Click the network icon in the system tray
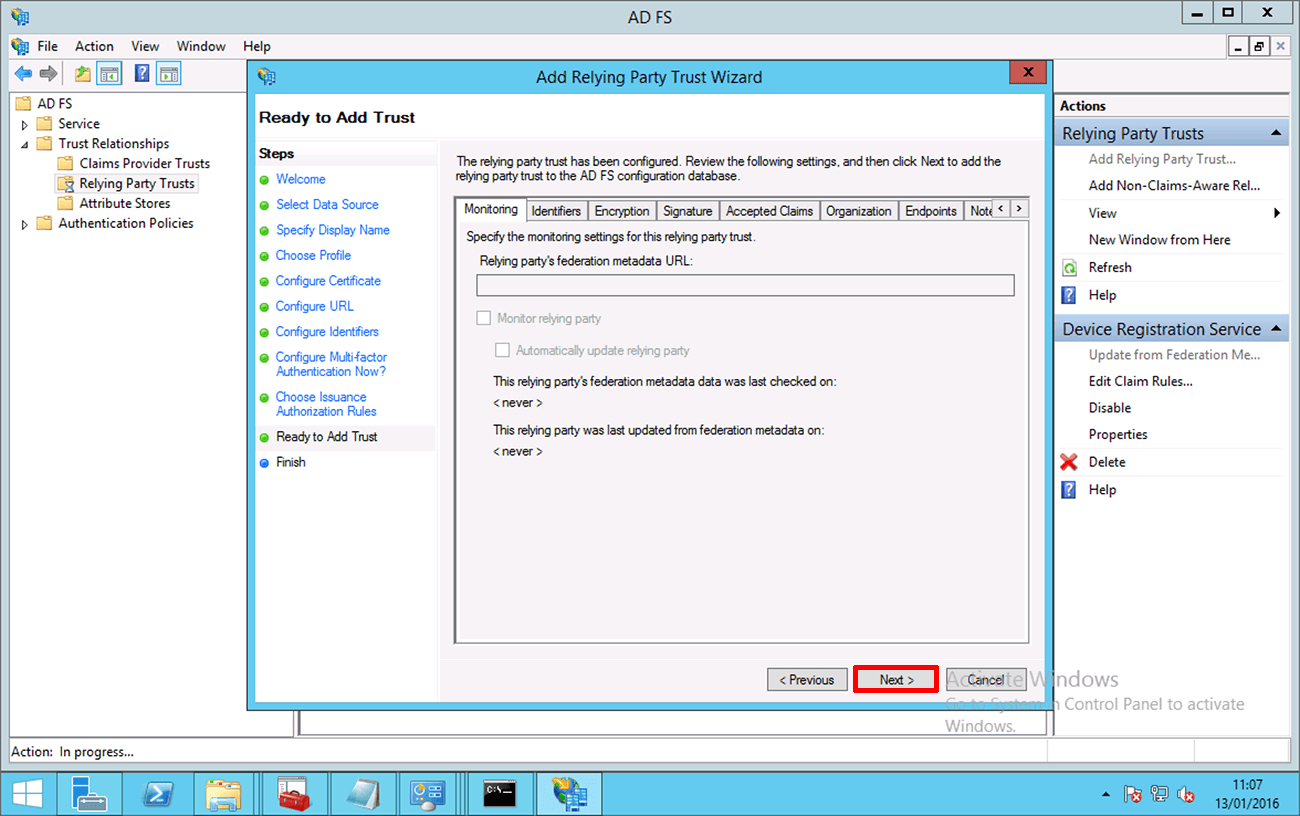This screenshot has width=1300, height=816. [1160, 795]
